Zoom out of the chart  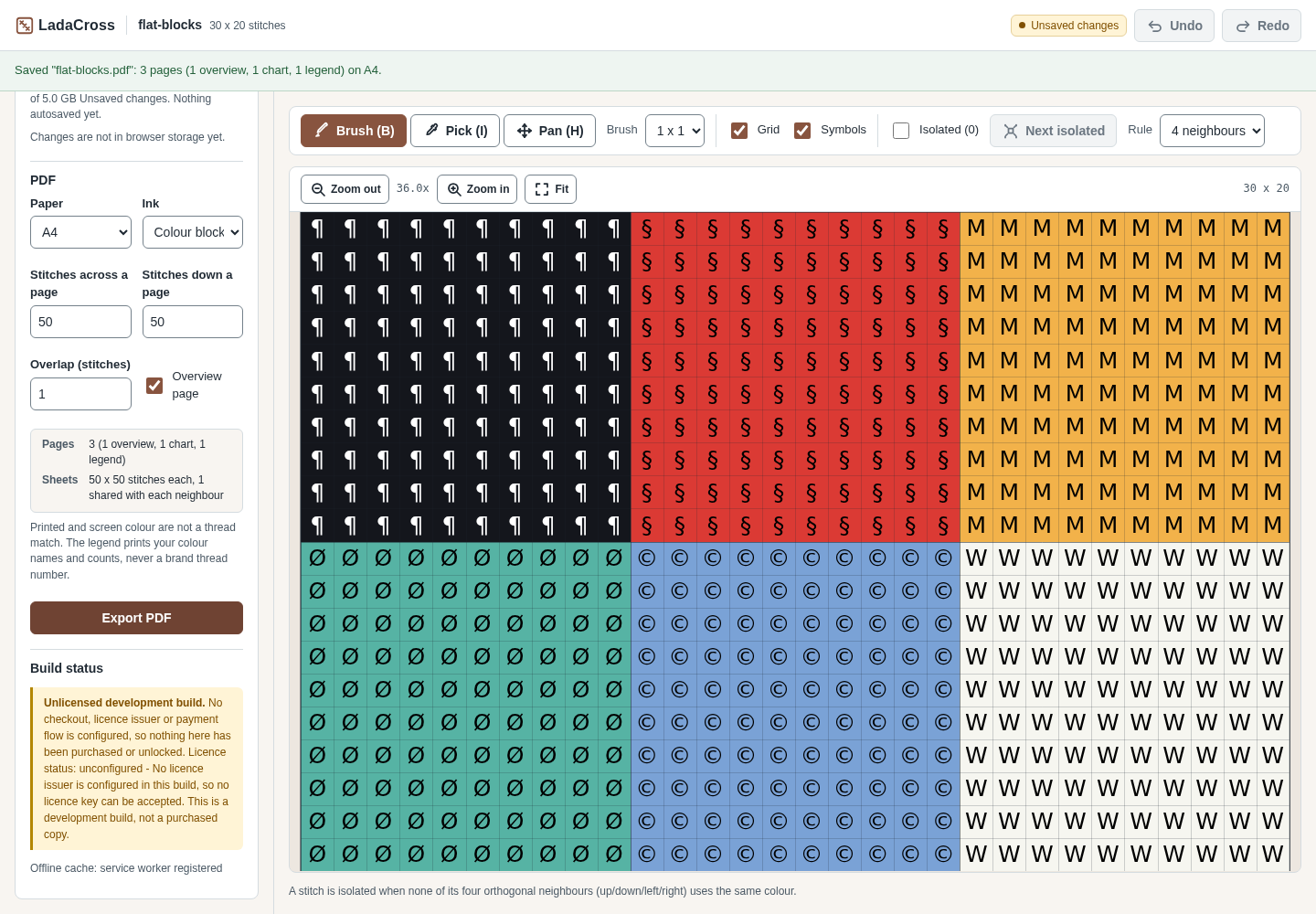point(345,189)
